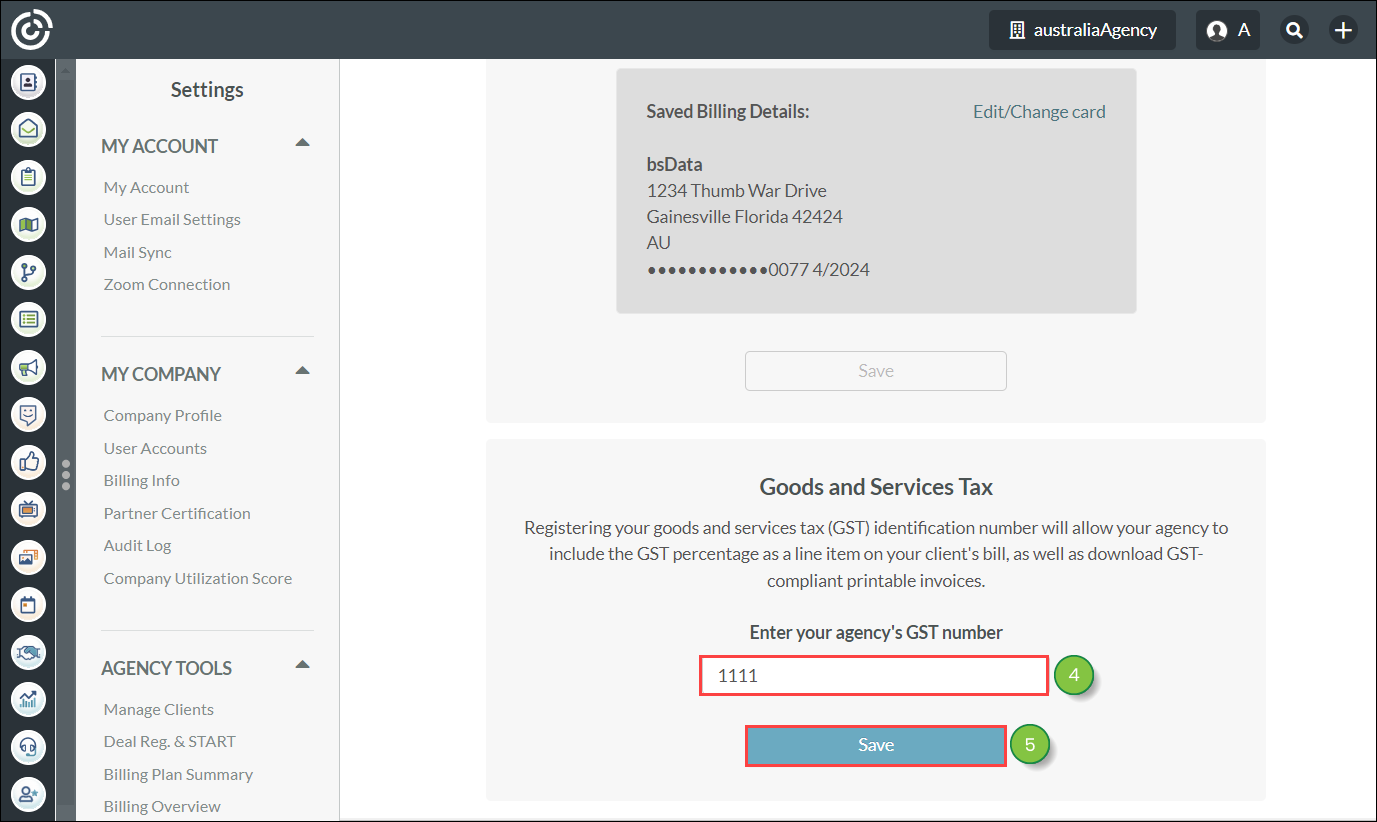1377x822 pixels.
Task: Open Company Profile page
Action: (x=163, y=415)
